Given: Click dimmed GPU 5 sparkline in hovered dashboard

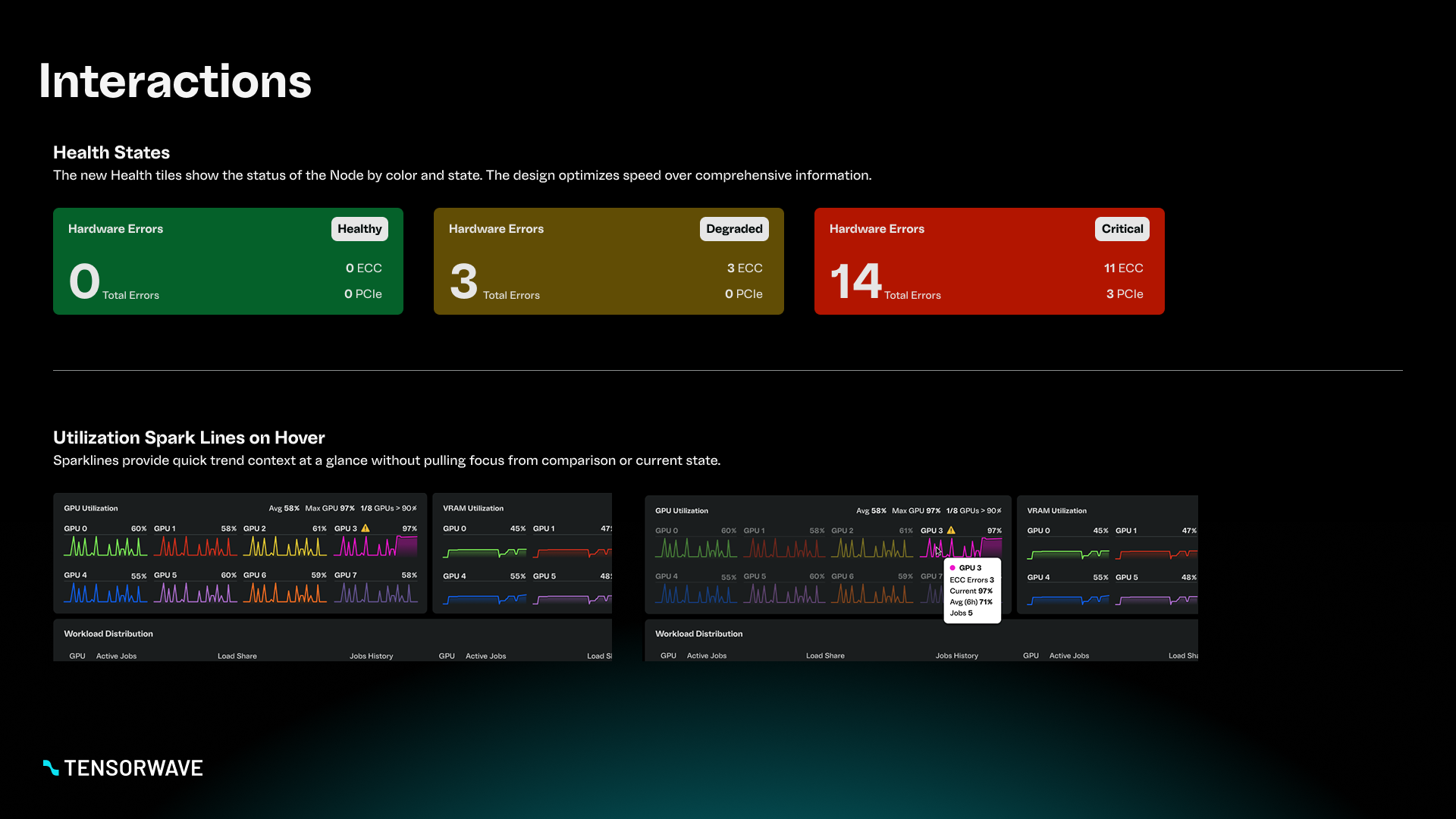Looking at the screenshot, I should [x=783, y=594].
